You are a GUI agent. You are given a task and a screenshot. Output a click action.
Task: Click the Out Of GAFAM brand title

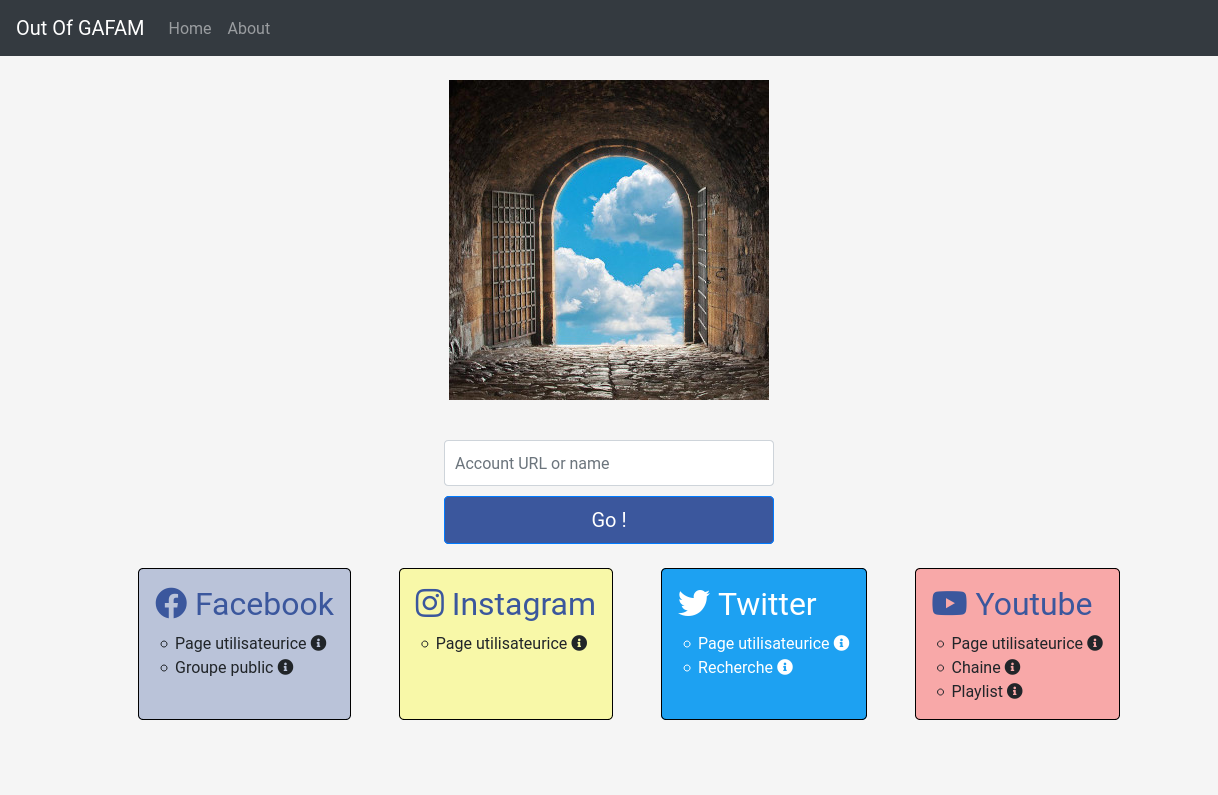(80, 28)
